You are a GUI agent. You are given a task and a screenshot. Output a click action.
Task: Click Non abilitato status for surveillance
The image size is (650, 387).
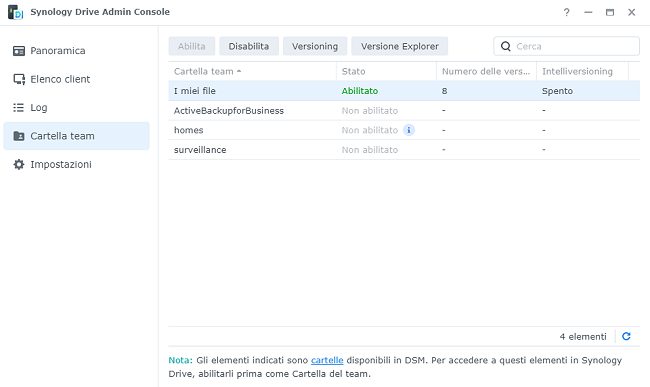coord(370,150)
